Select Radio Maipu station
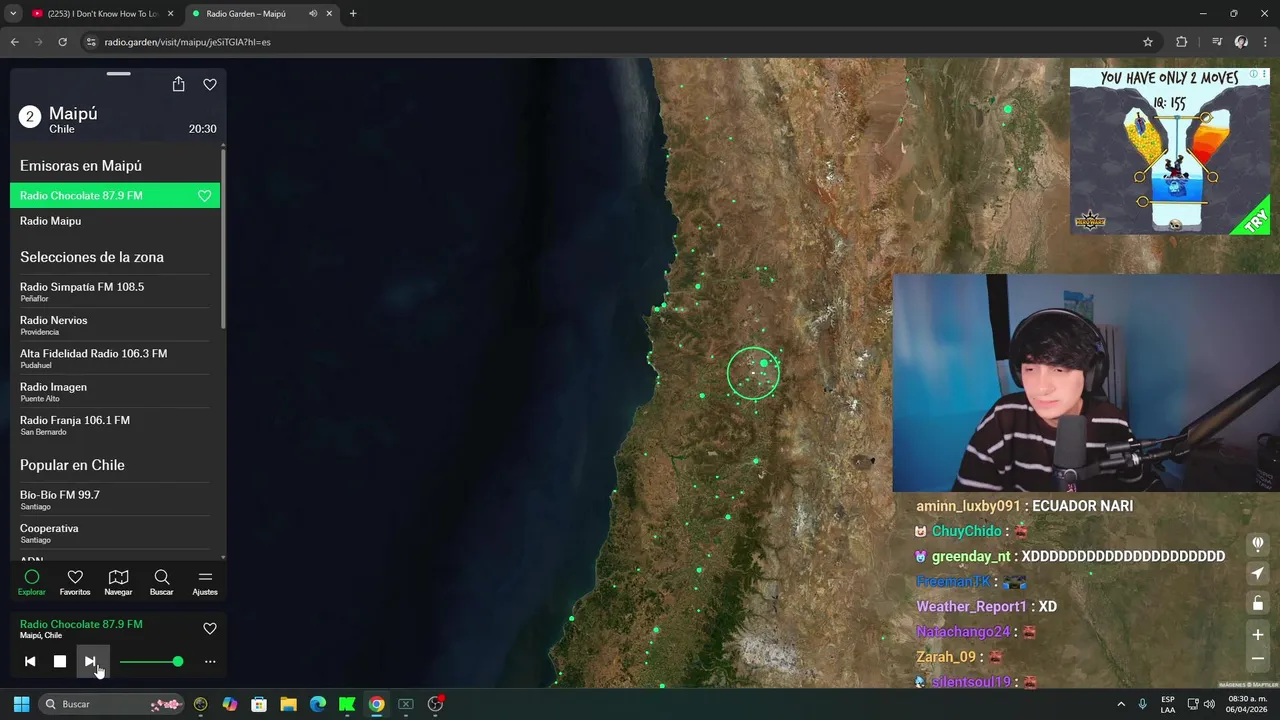Screen dimensions: 1280x720 (115, 221)
